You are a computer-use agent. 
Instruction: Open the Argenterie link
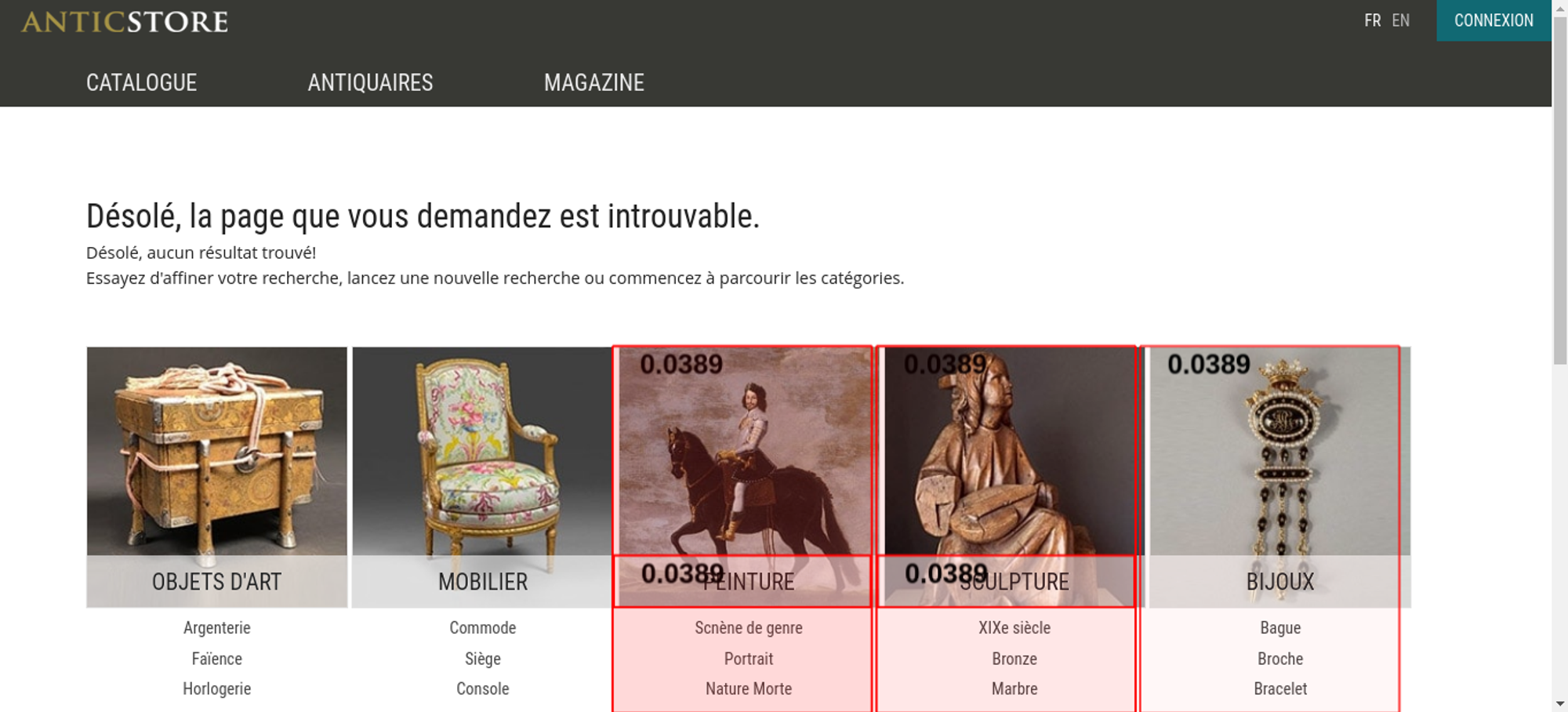pyautogui.click(x=217, y=628)
